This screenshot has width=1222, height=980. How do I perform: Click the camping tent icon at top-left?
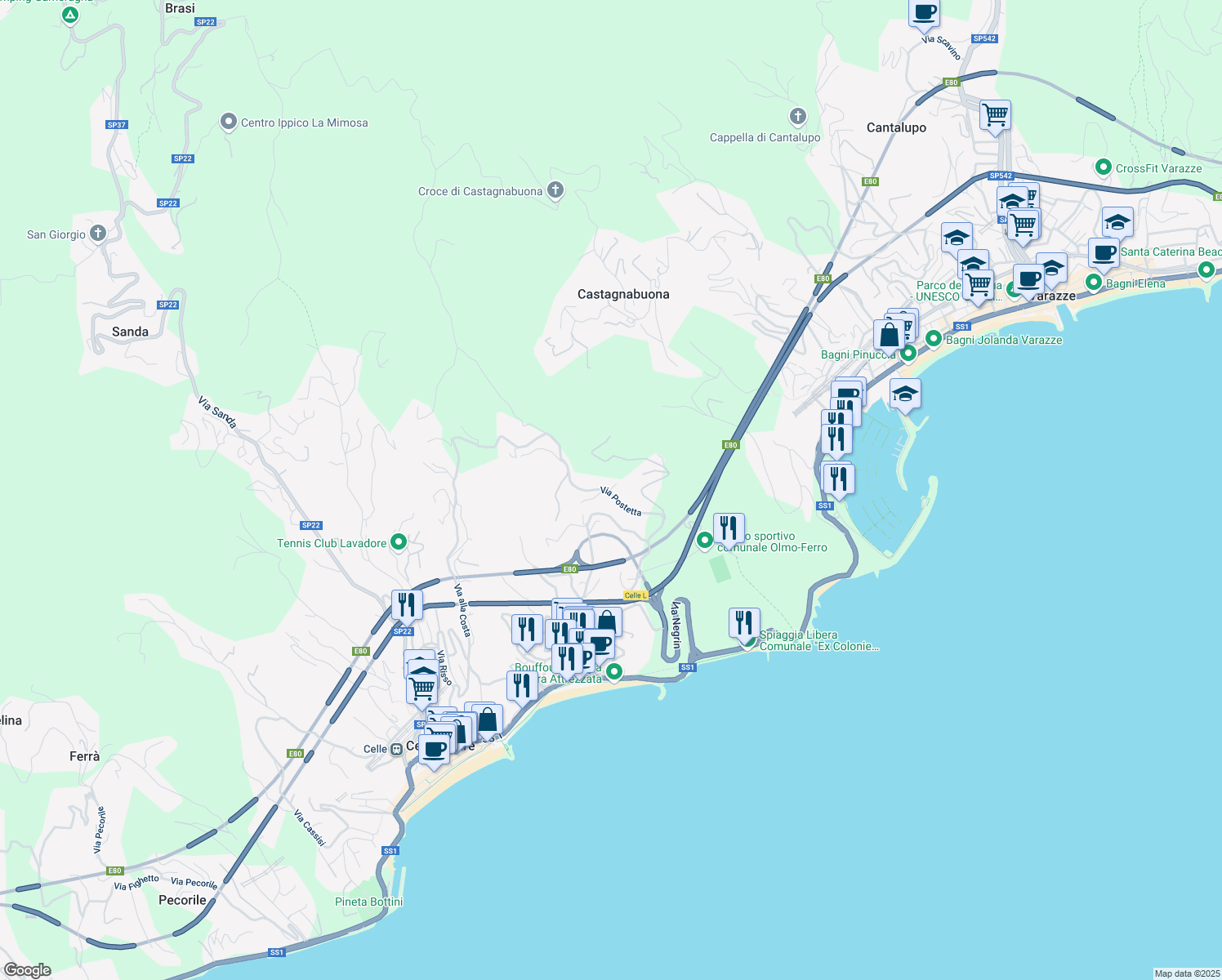[x=69, y=15]
